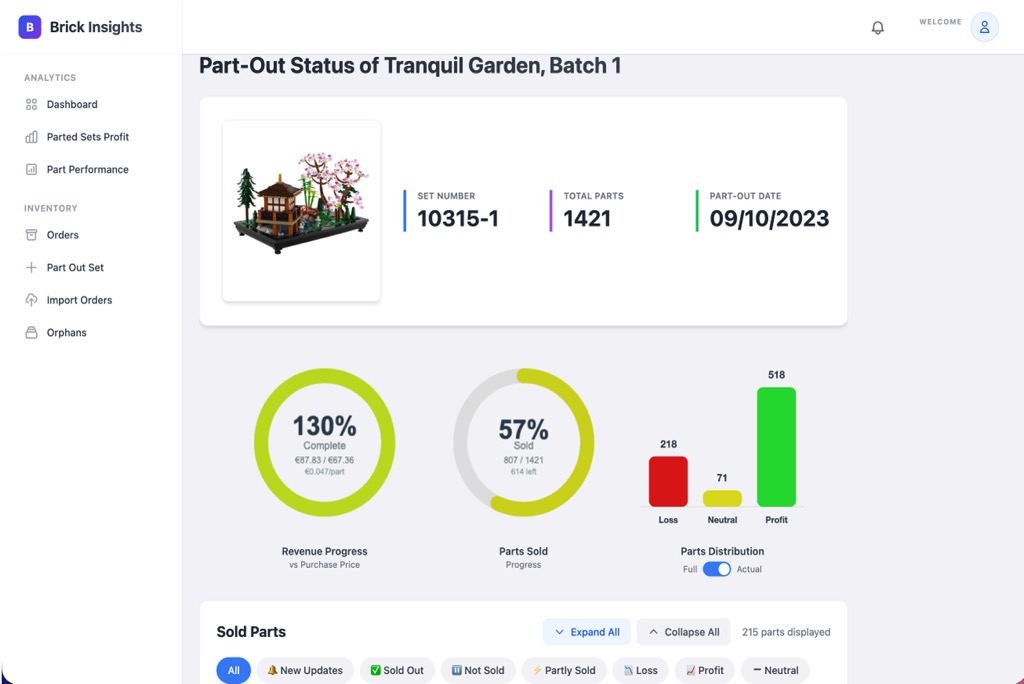1024x684 pixels.
Task: Click the chevron on the Expand All control
Action: tap(561, 632)
